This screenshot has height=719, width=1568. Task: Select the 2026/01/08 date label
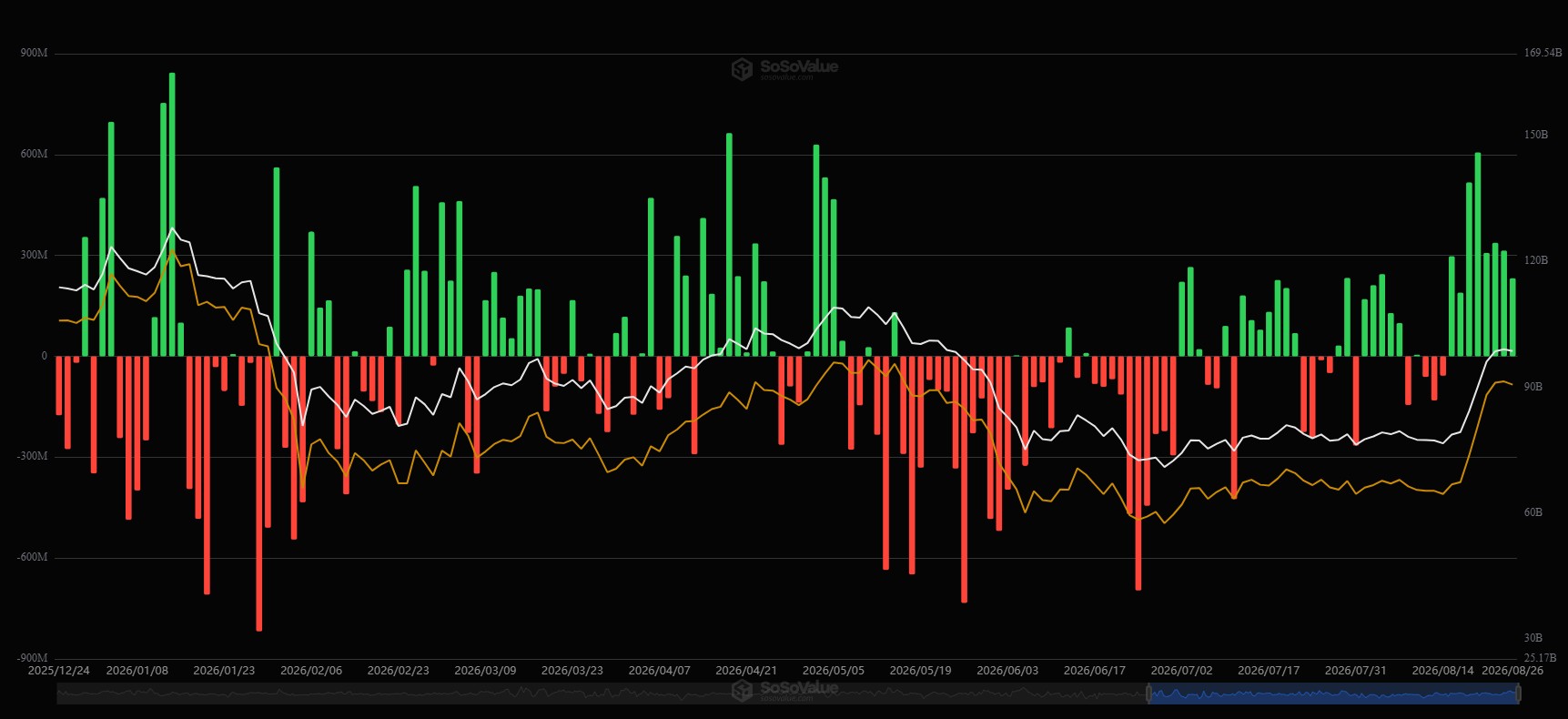coord(137,671)
